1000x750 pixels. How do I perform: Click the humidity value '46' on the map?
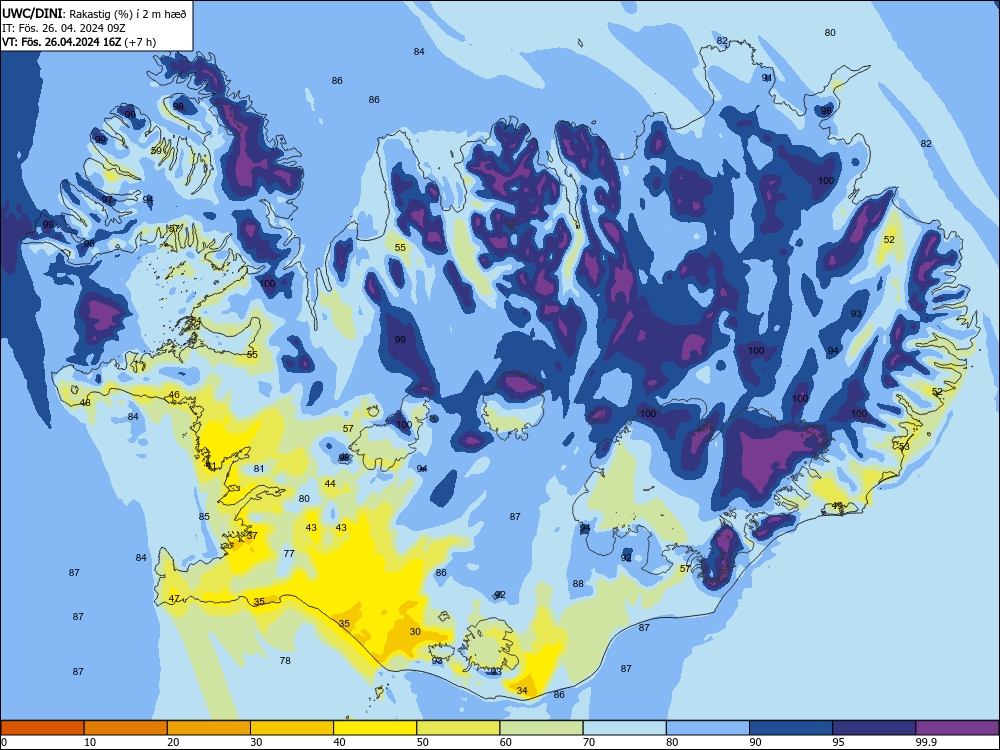coord(174,395)
